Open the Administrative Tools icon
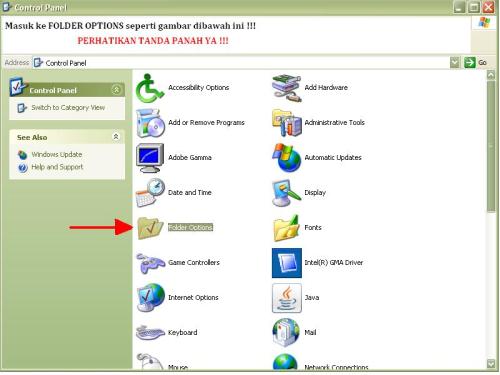 click(287, 123)
